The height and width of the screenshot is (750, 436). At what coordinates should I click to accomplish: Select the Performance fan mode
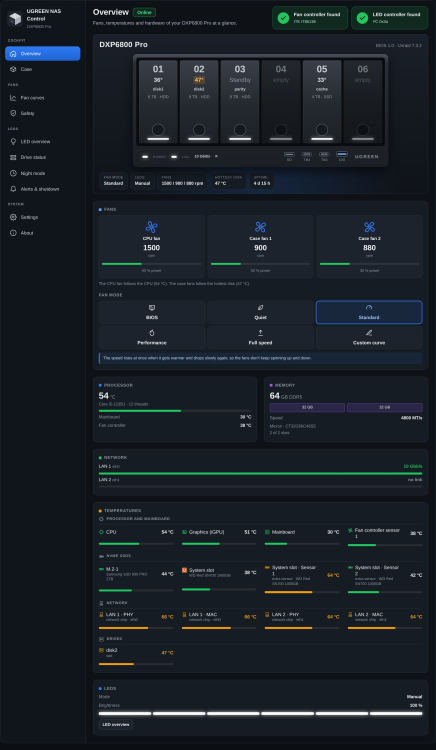tap(152, 338)
